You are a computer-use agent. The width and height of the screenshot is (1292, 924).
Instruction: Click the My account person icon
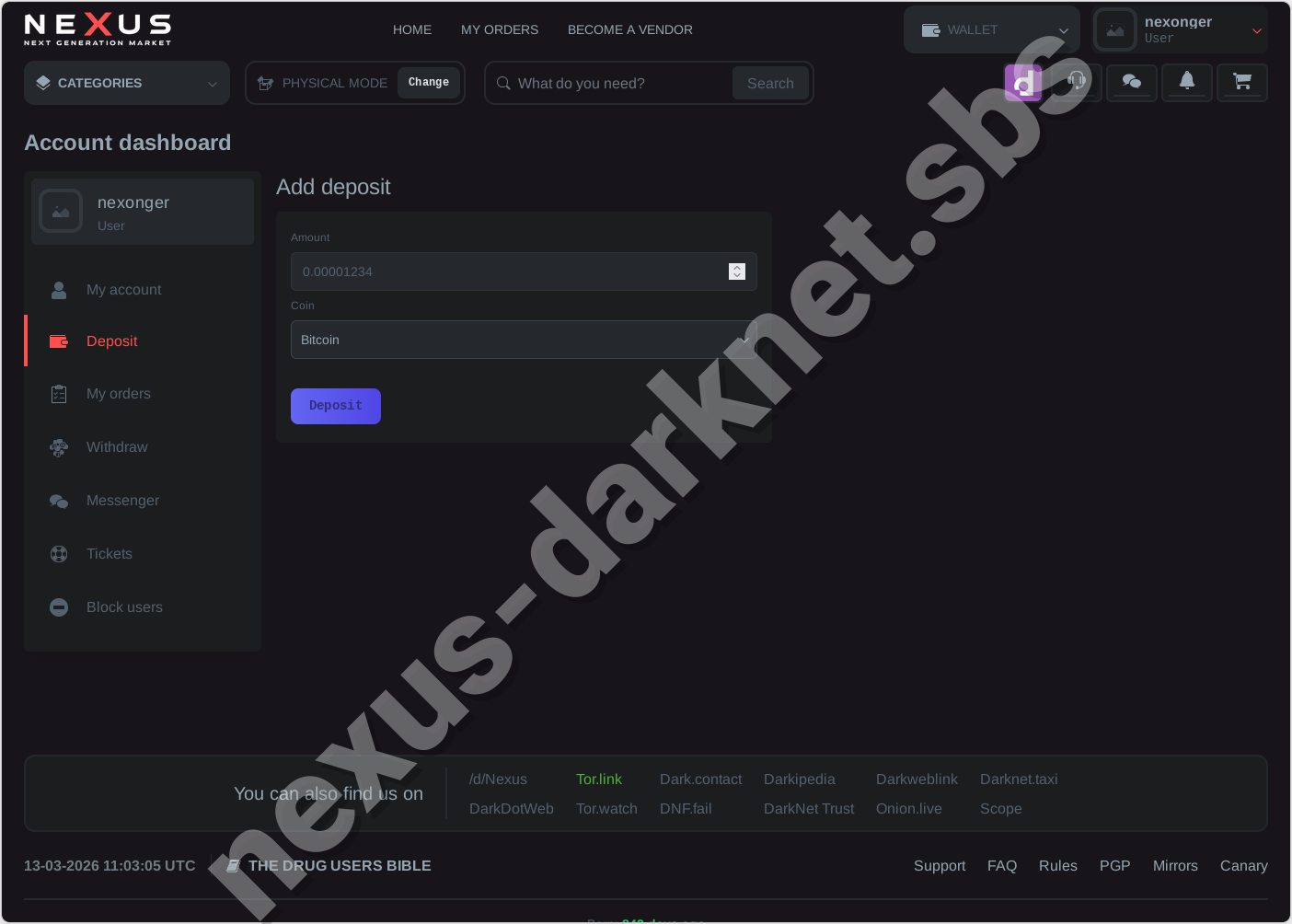tap(59, 290)
